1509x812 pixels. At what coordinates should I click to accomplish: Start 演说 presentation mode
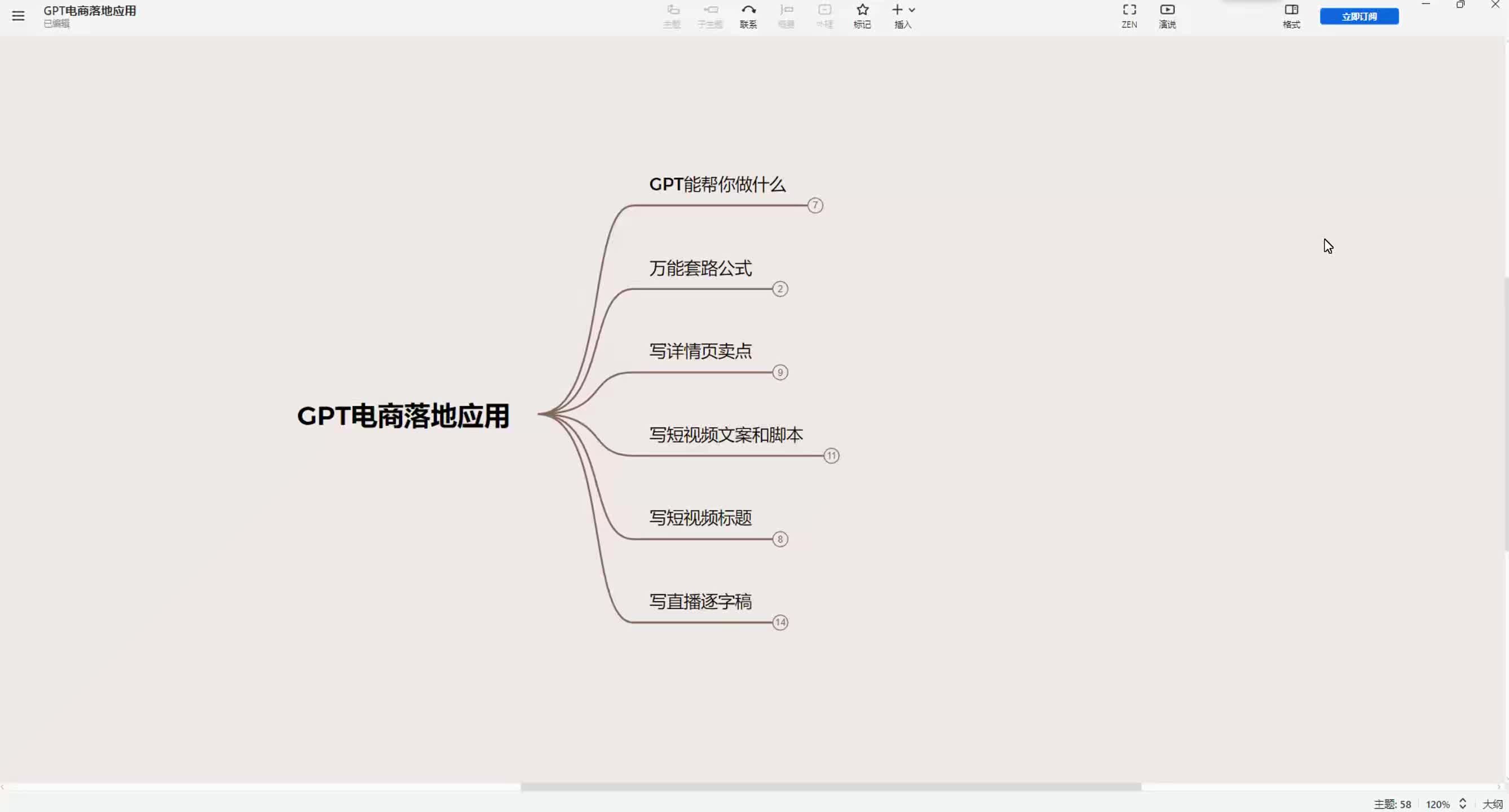(1167, 16)
